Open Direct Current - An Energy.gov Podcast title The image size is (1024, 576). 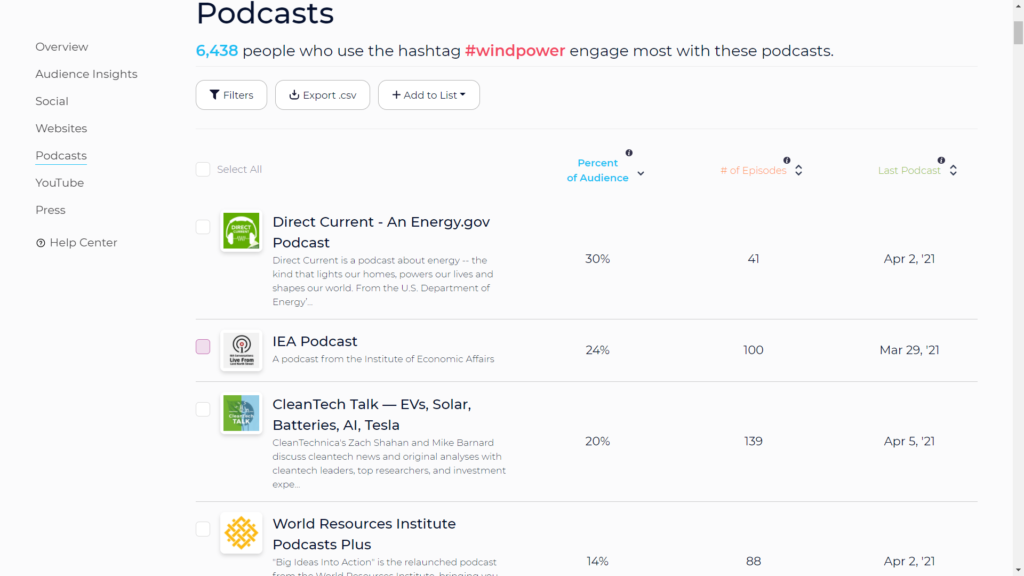coord(381,232)
